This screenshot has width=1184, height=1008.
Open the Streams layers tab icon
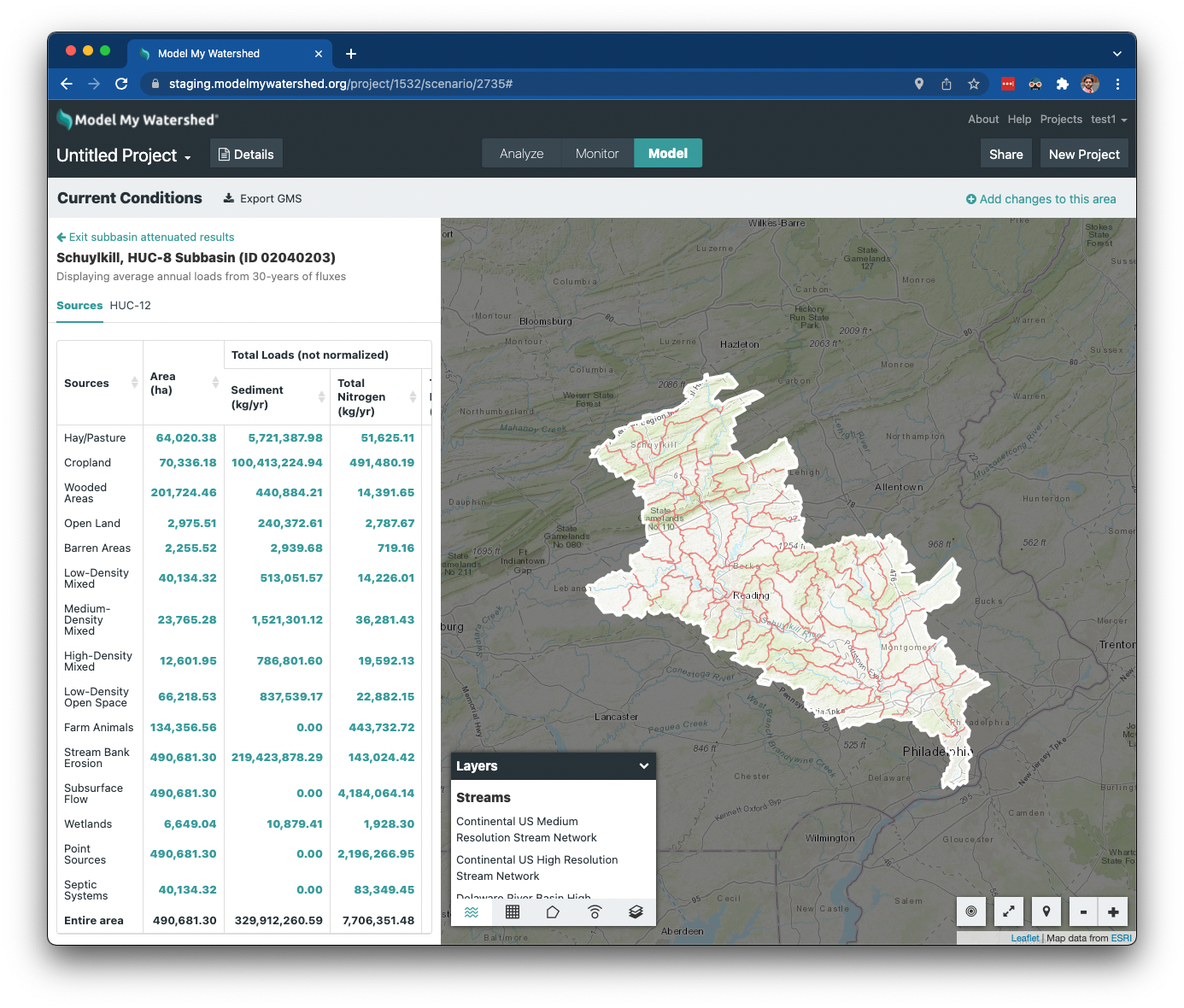pos(472,912)
